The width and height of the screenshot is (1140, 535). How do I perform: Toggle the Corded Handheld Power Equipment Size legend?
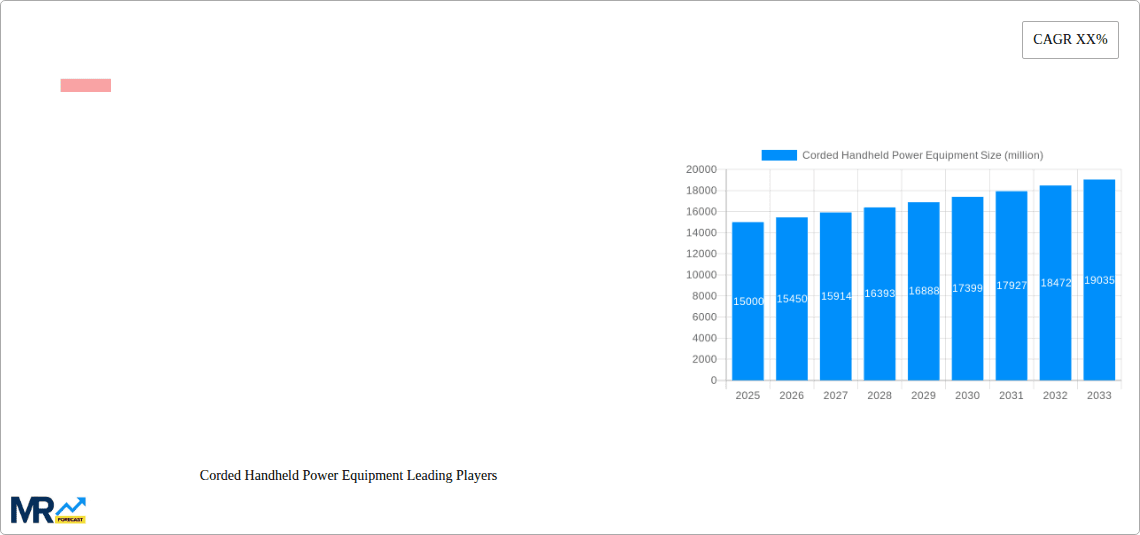click(x=902, y=156)
